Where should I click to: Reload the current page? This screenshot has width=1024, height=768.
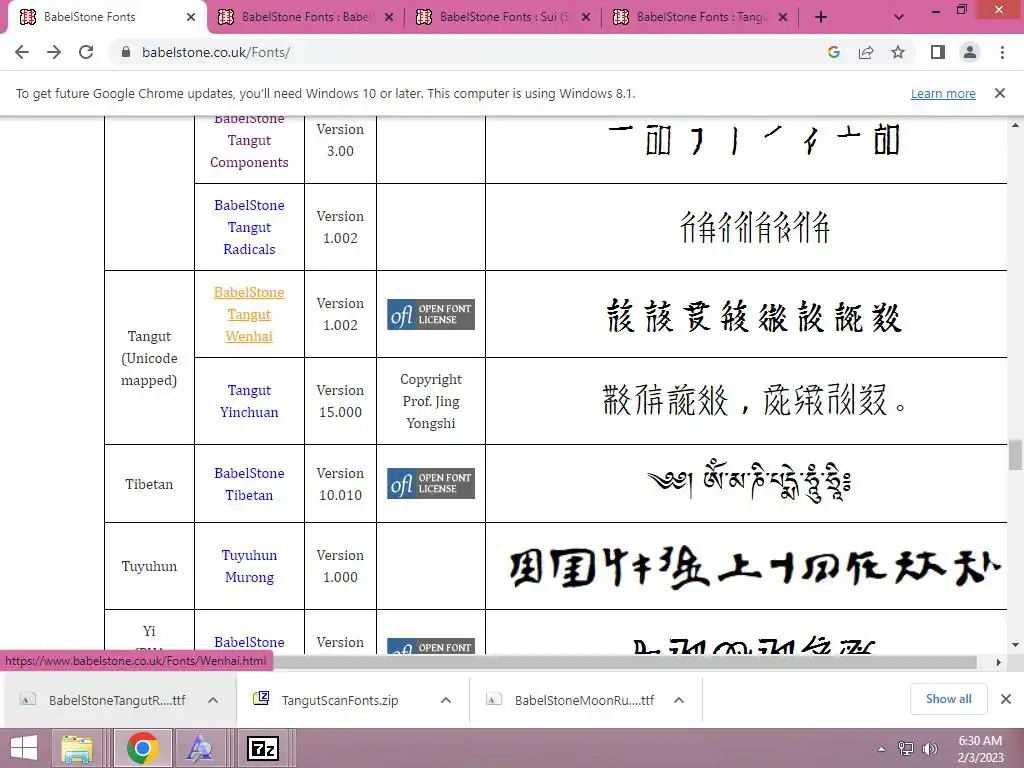[x=86, y=52]
